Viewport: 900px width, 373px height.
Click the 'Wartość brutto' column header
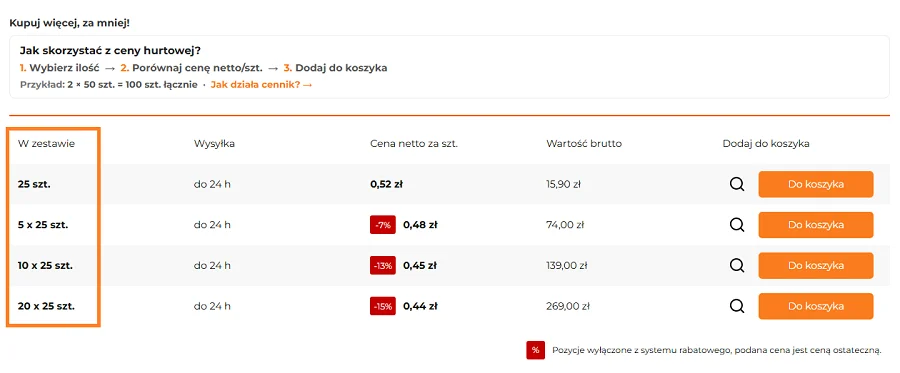[x=584, y=143]
